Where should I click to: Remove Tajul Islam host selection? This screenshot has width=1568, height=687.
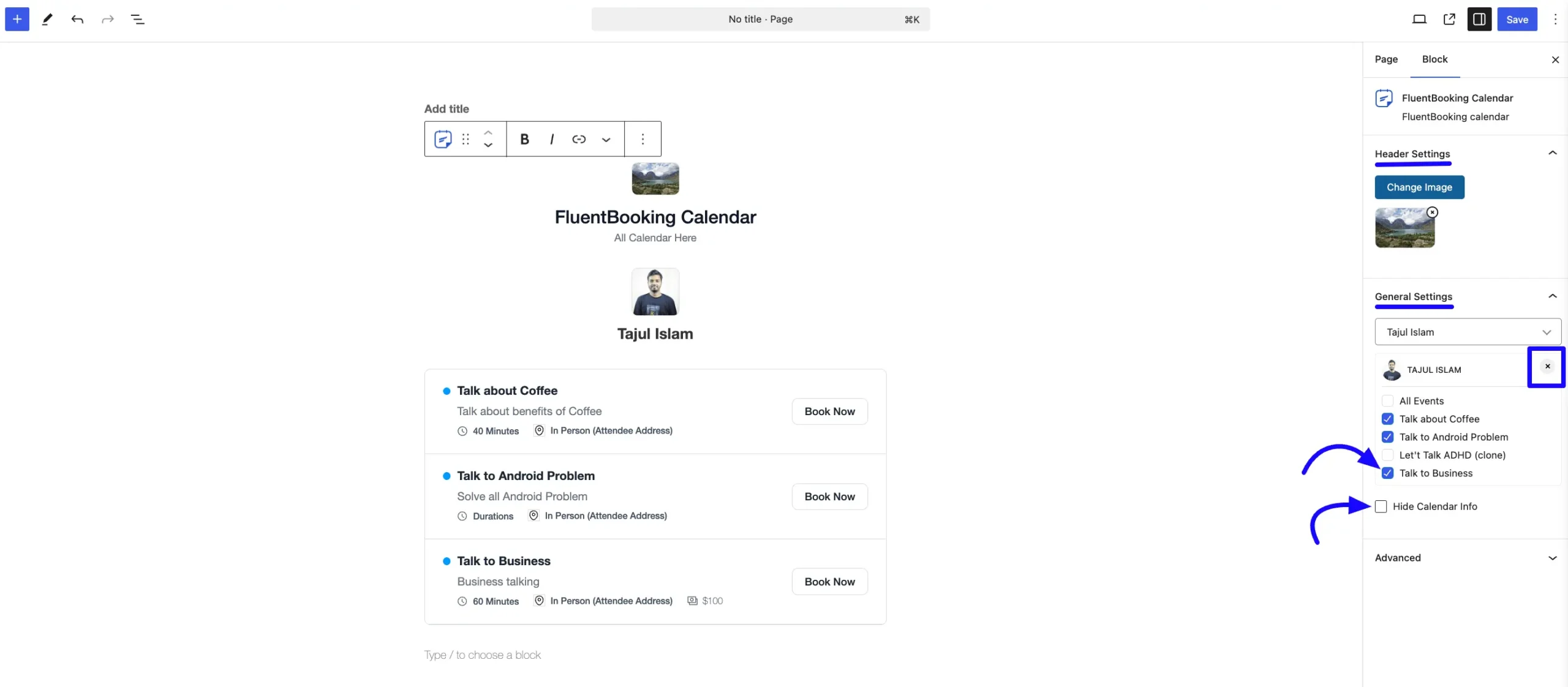pyautogui.click(x=1547, y=366)
